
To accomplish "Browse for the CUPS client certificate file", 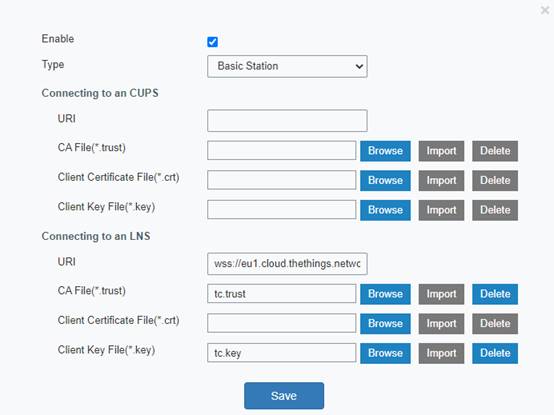I will (385, 180).
